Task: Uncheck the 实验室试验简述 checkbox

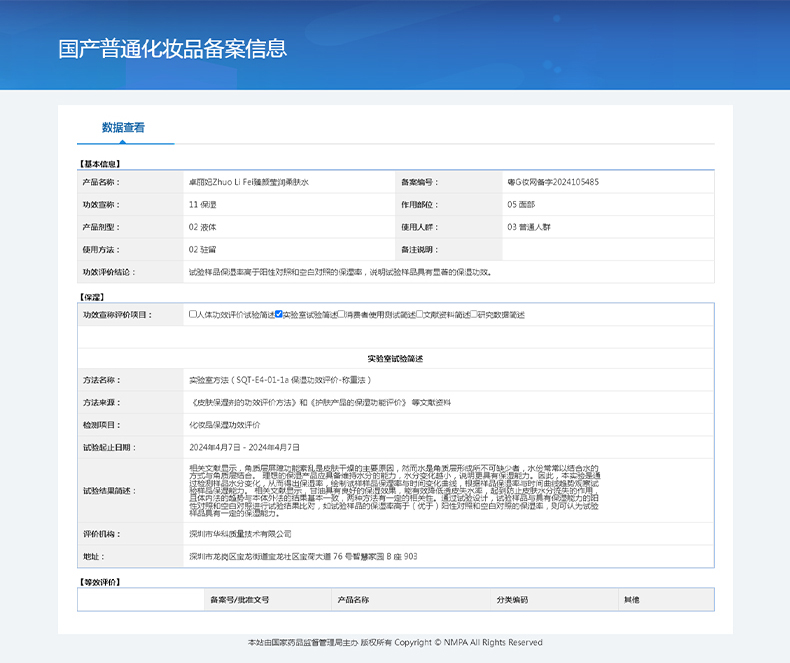Action: (x=279, y=314)
